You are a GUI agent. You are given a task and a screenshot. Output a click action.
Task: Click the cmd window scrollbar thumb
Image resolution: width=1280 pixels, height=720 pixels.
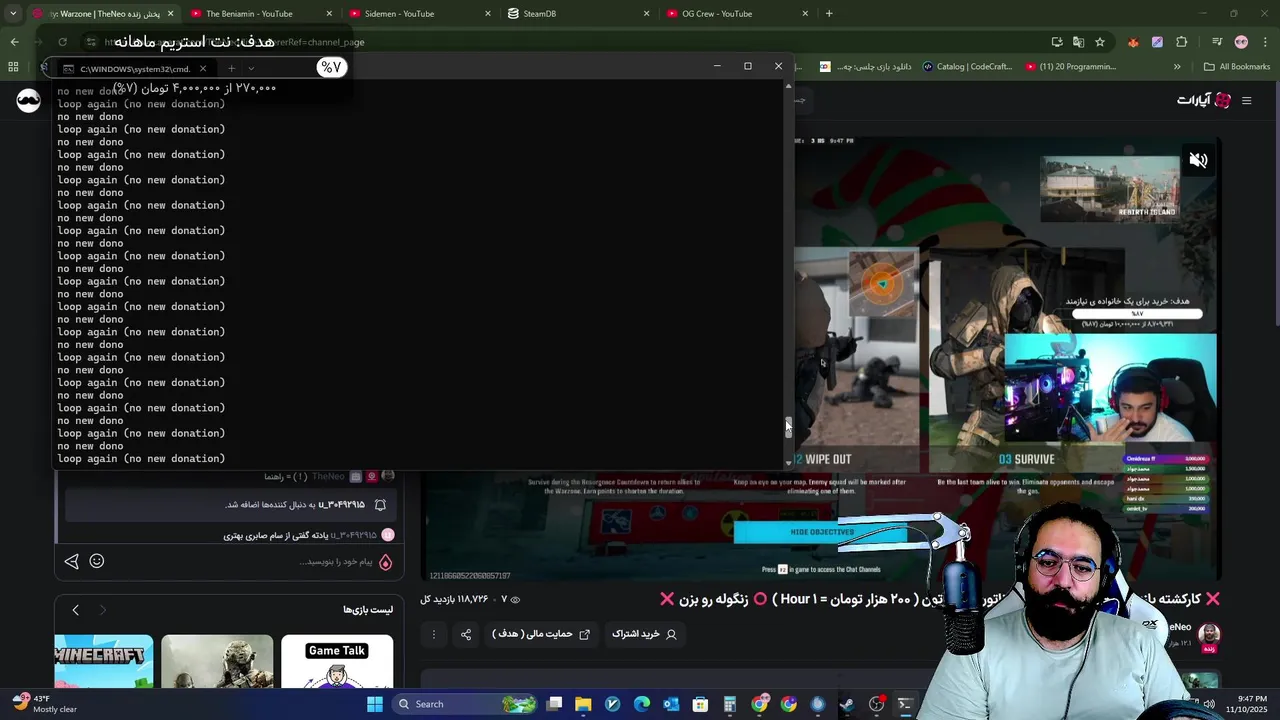click(x=788, y=427)
